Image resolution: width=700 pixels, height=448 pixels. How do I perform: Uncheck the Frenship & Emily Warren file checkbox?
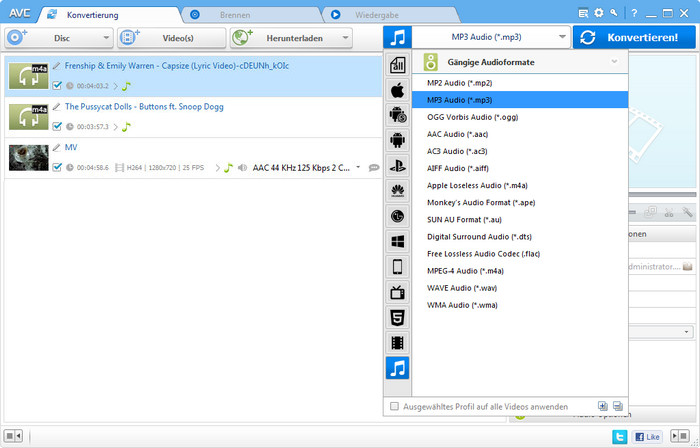(57, 85)
